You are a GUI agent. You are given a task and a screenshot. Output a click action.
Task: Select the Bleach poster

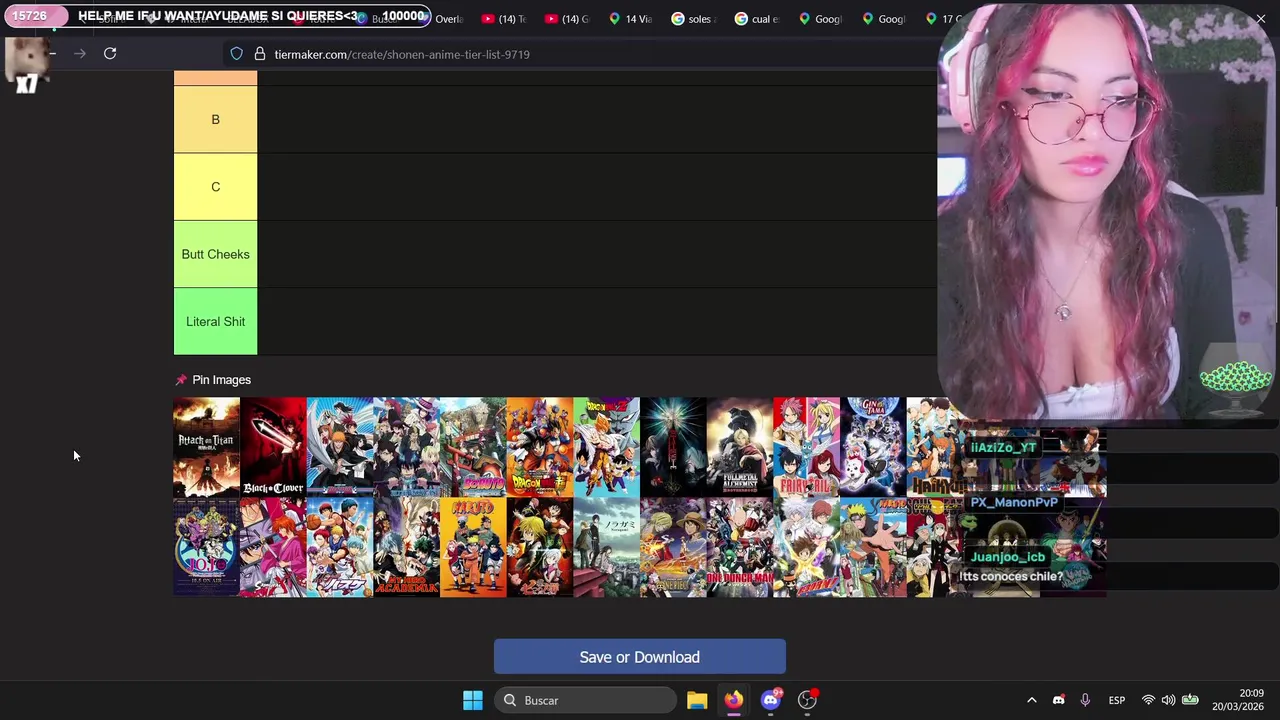[x=339, y=447]
